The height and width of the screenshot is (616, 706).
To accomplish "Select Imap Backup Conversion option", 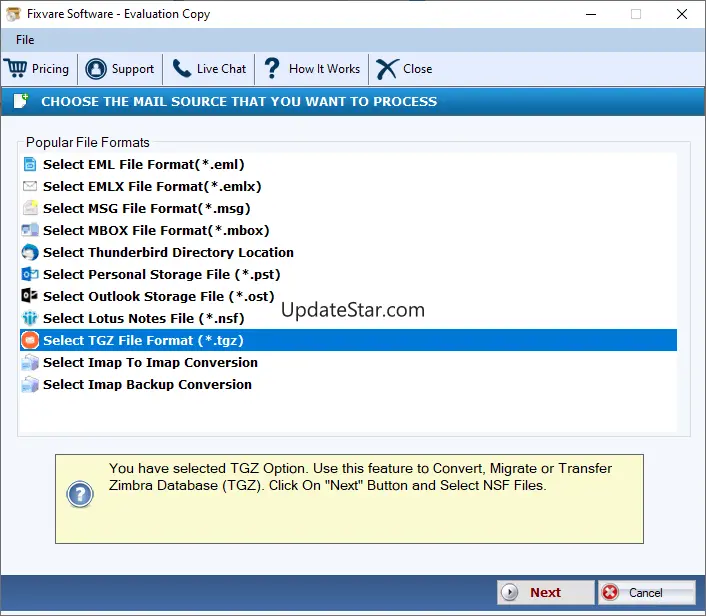I will click(147, 385).
